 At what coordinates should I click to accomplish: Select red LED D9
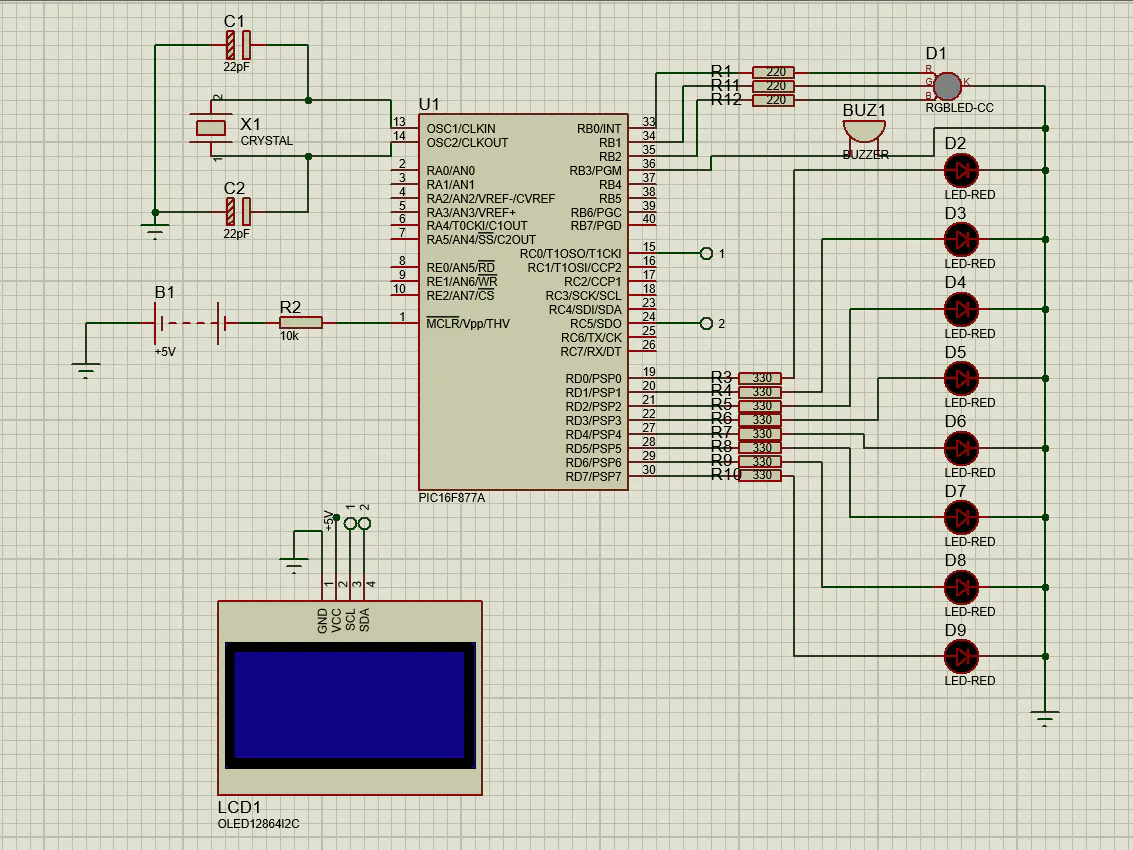pyautogui.click(x=961, y=656)
